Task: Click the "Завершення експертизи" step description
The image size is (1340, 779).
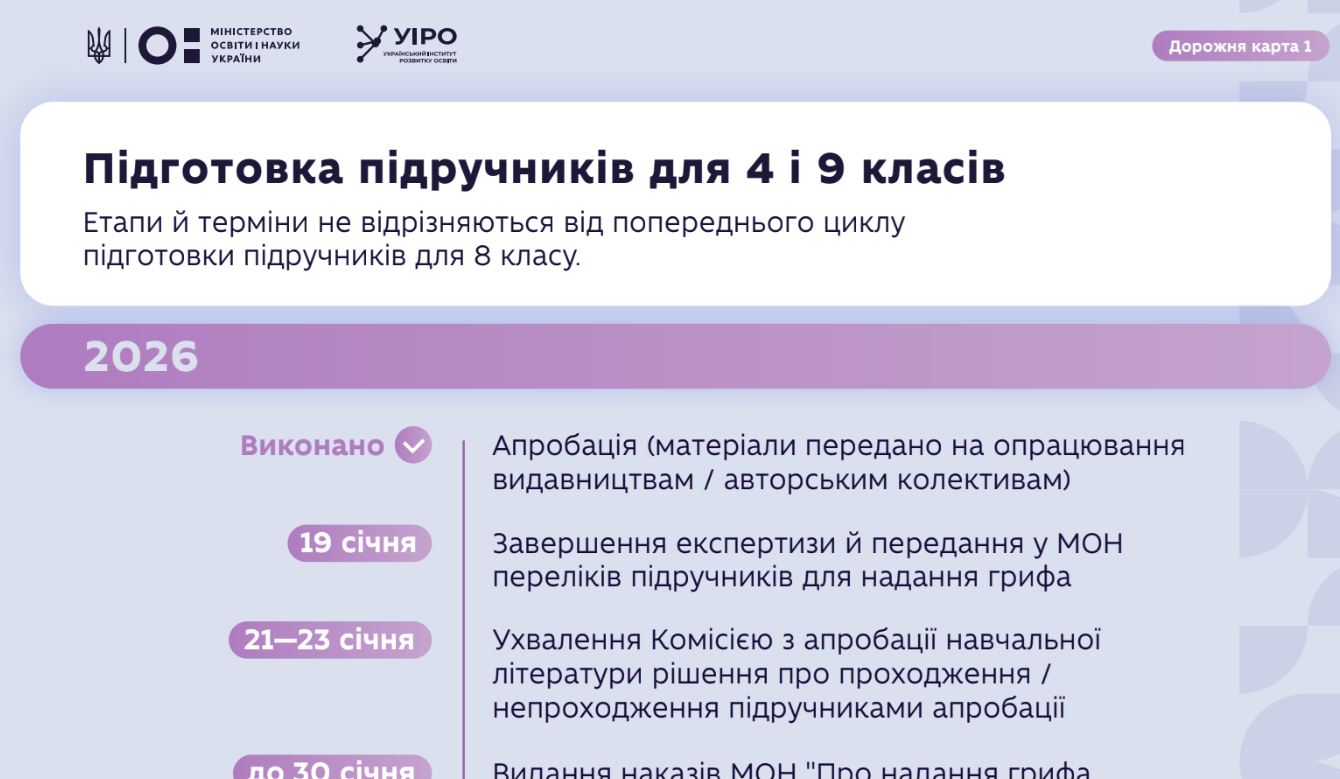Action: [x=807, y=560]
